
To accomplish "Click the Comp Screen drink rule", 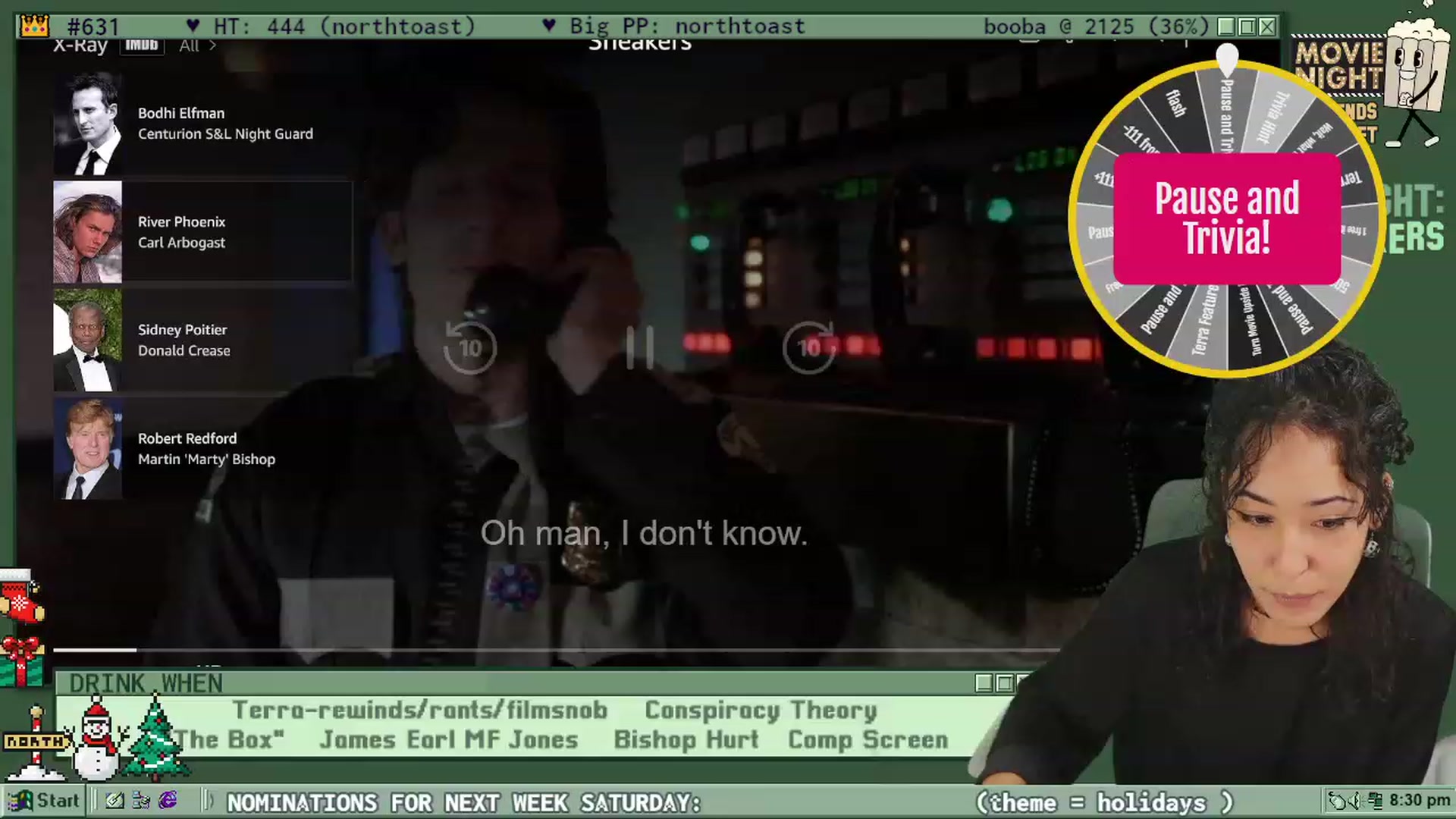I will pyautogui.click(x=868, y=739).
